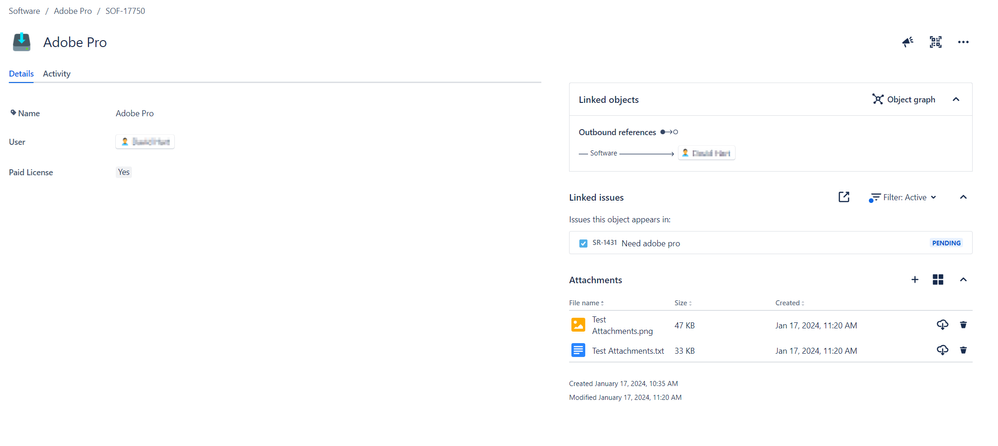Collapse the Linked issues section
The width and height of the screenshot is (998, 446).
(x=963, y=197)
